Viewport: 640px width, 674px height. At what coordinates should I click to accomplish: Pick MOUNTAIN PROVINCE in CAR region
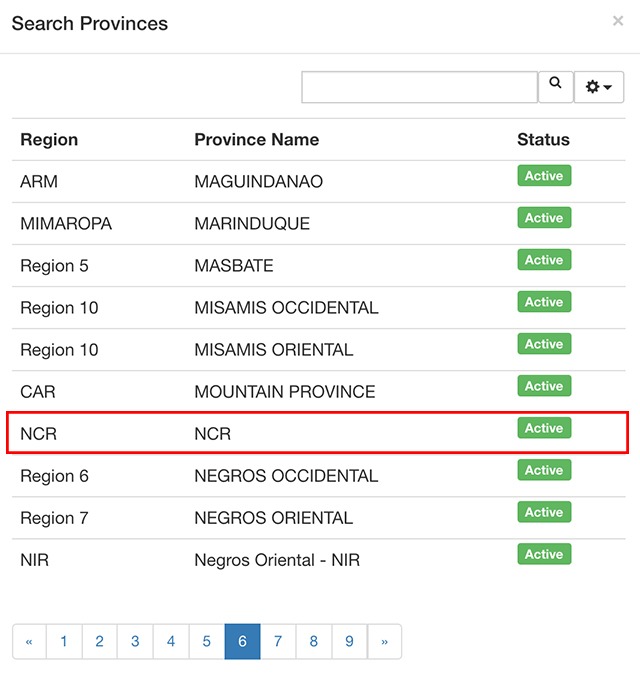point(318,392)
